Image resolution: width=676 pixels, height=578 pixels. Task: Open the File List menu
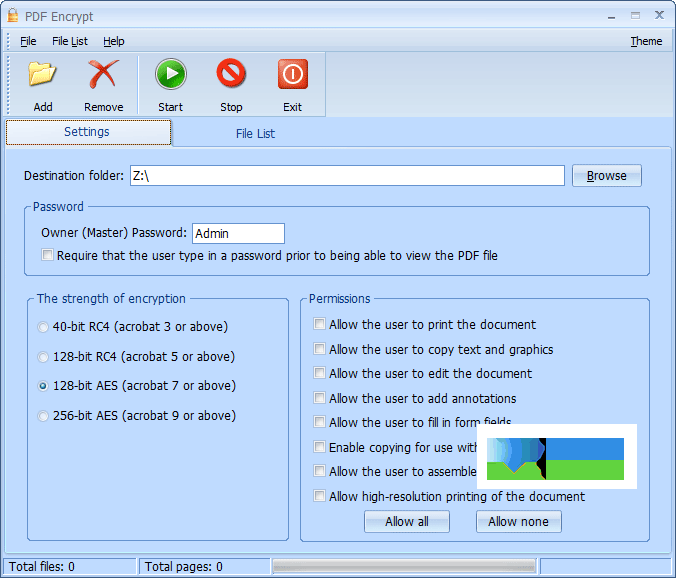coord(70,41)
